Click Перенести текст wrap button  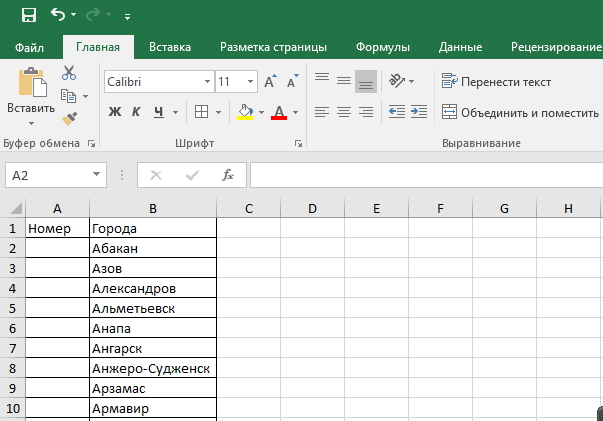point(496,82)
